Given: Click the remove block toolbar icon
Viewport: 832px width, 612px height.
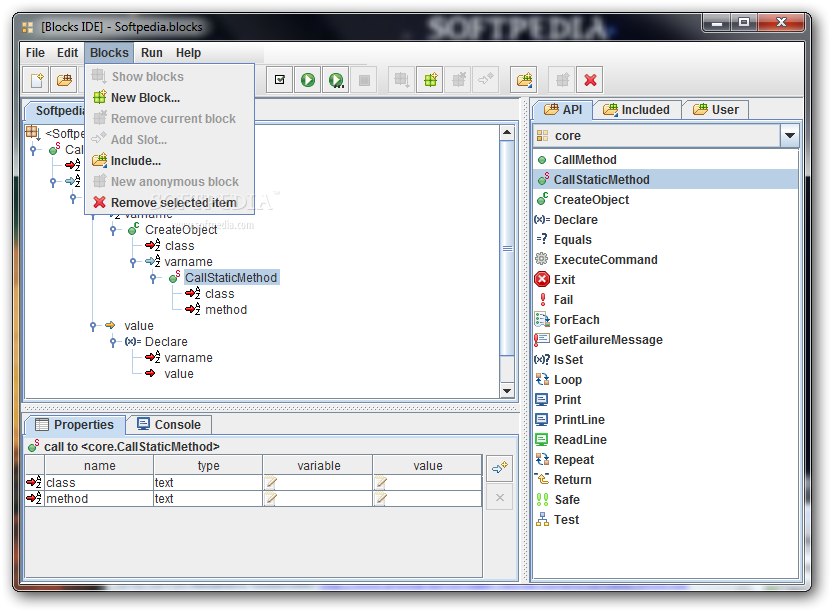Looking at the screenshot, I should coord(458,80).
